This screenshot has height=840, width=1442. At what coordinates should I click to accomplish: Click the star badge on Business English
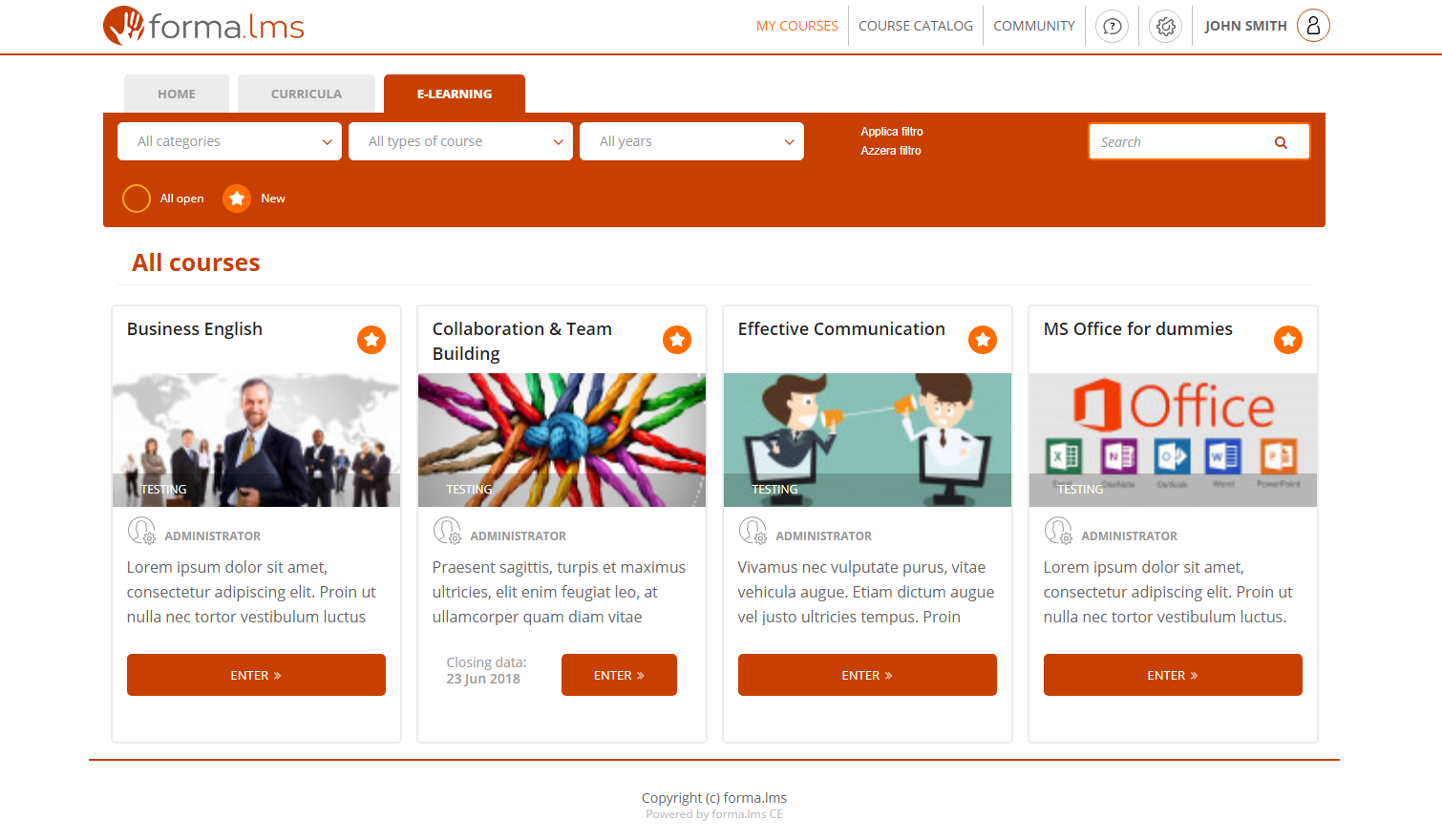371,340
